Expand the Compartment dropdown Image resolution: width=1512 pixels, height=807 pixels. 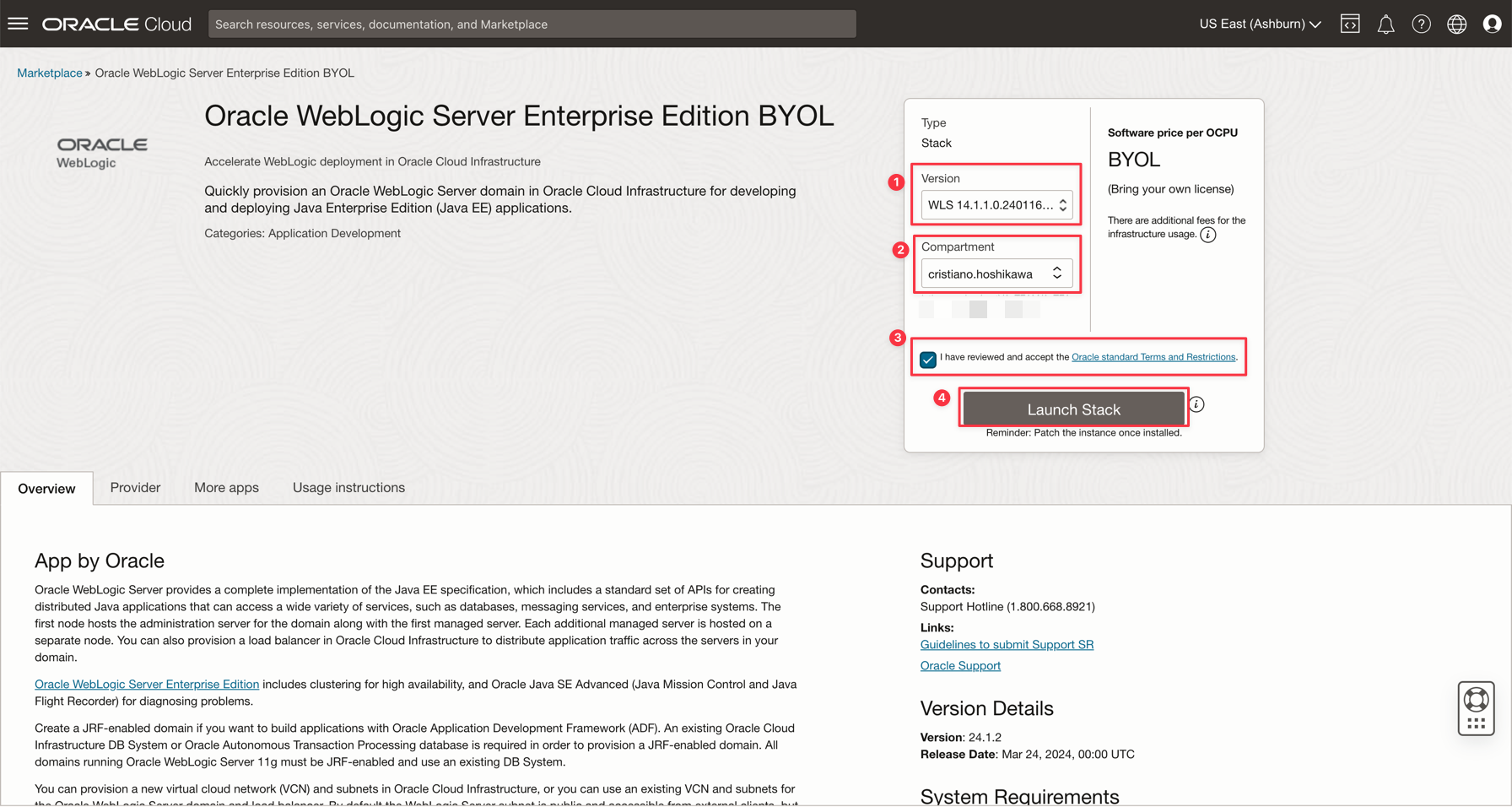996,274
